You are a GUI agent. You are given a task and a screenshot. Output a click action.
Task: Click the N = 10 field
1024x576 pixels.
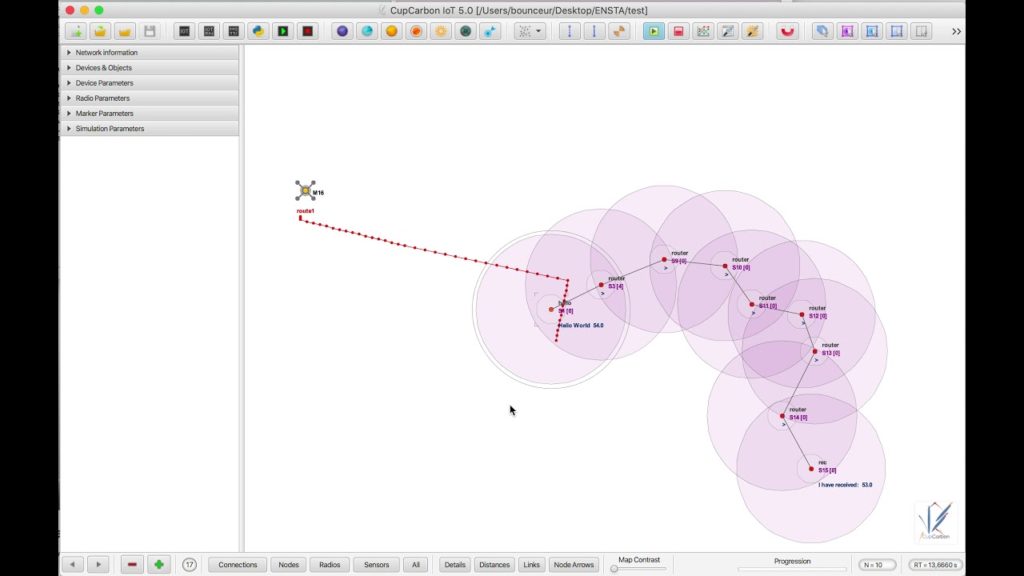pyautogui.click(x=876, y=565)
